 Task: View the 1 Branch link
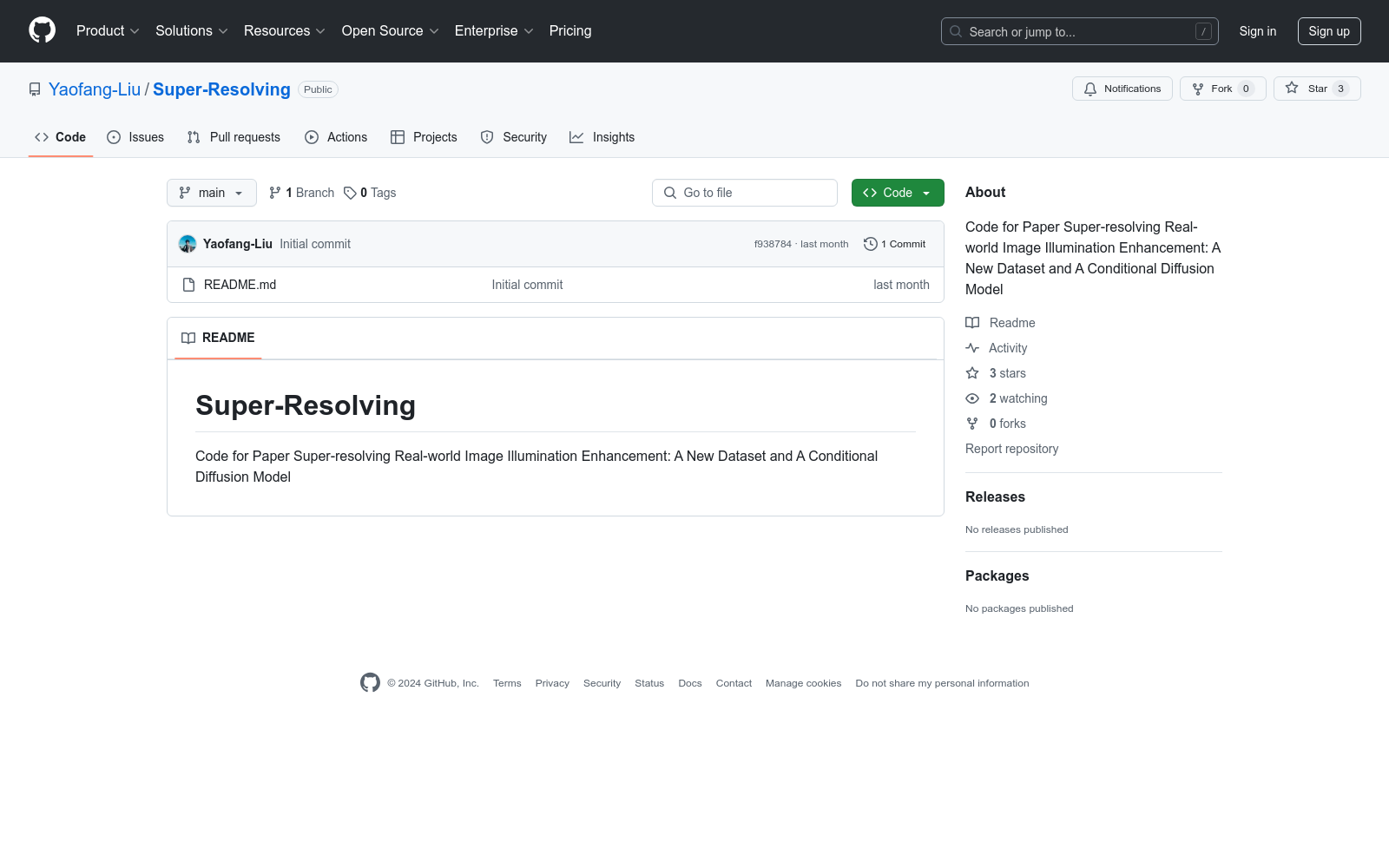tap(301, 193)
